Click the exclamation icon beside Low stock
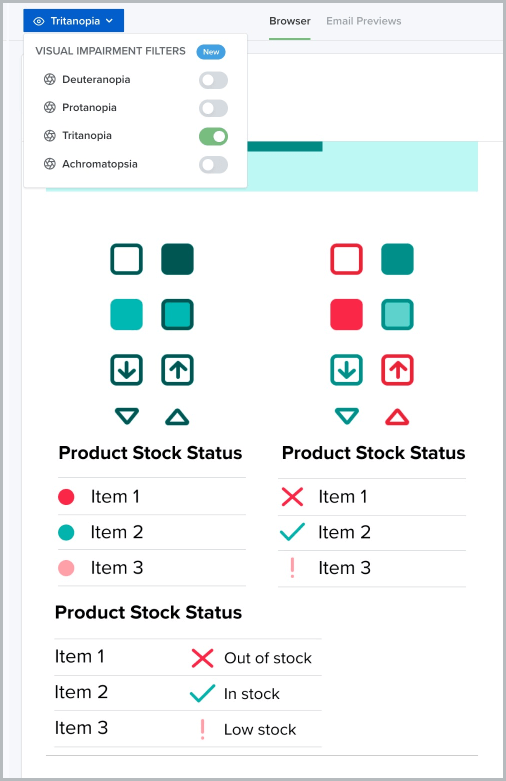The image size is (506, 781). (202, 729)
